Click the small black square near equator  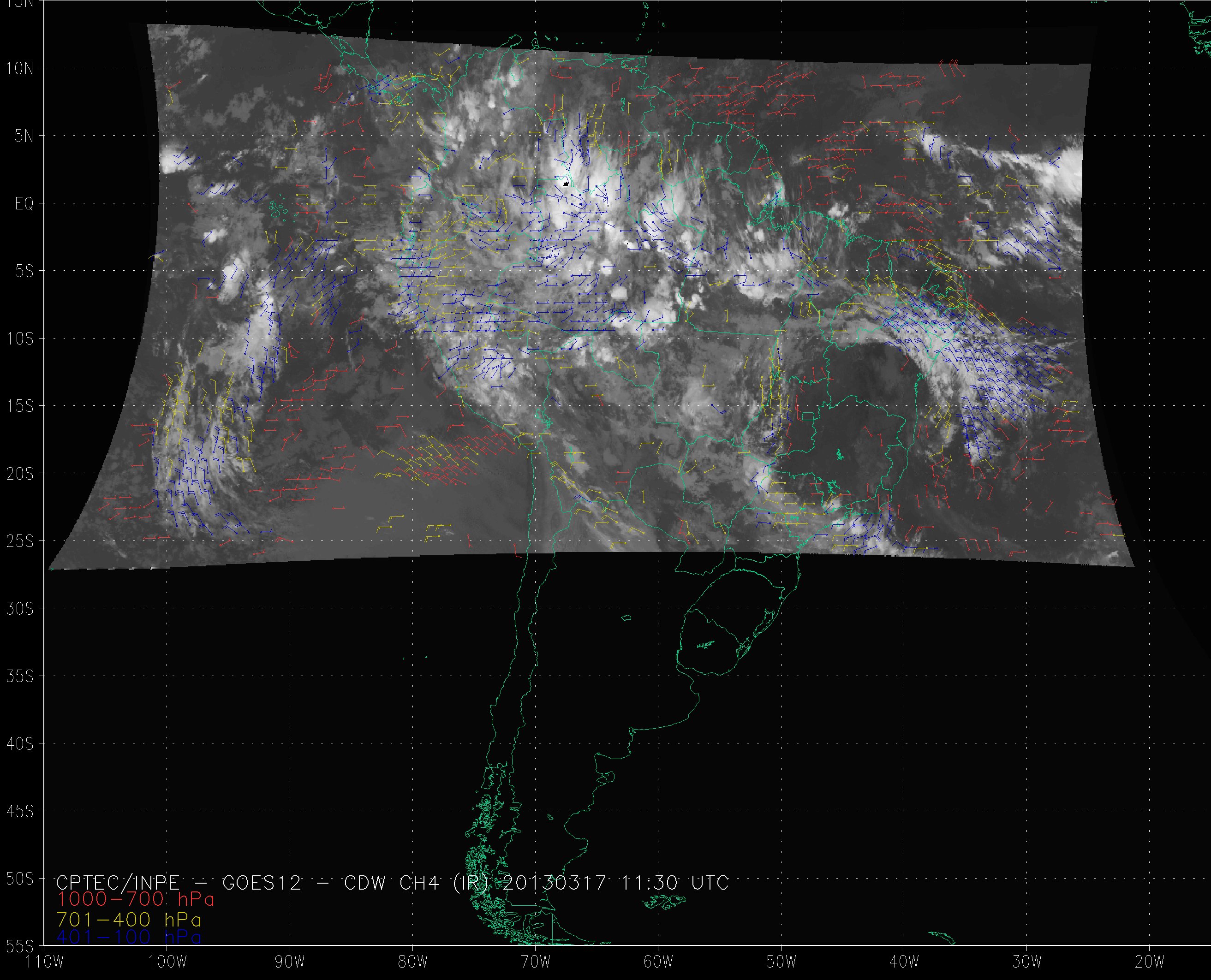pos(566,184)
